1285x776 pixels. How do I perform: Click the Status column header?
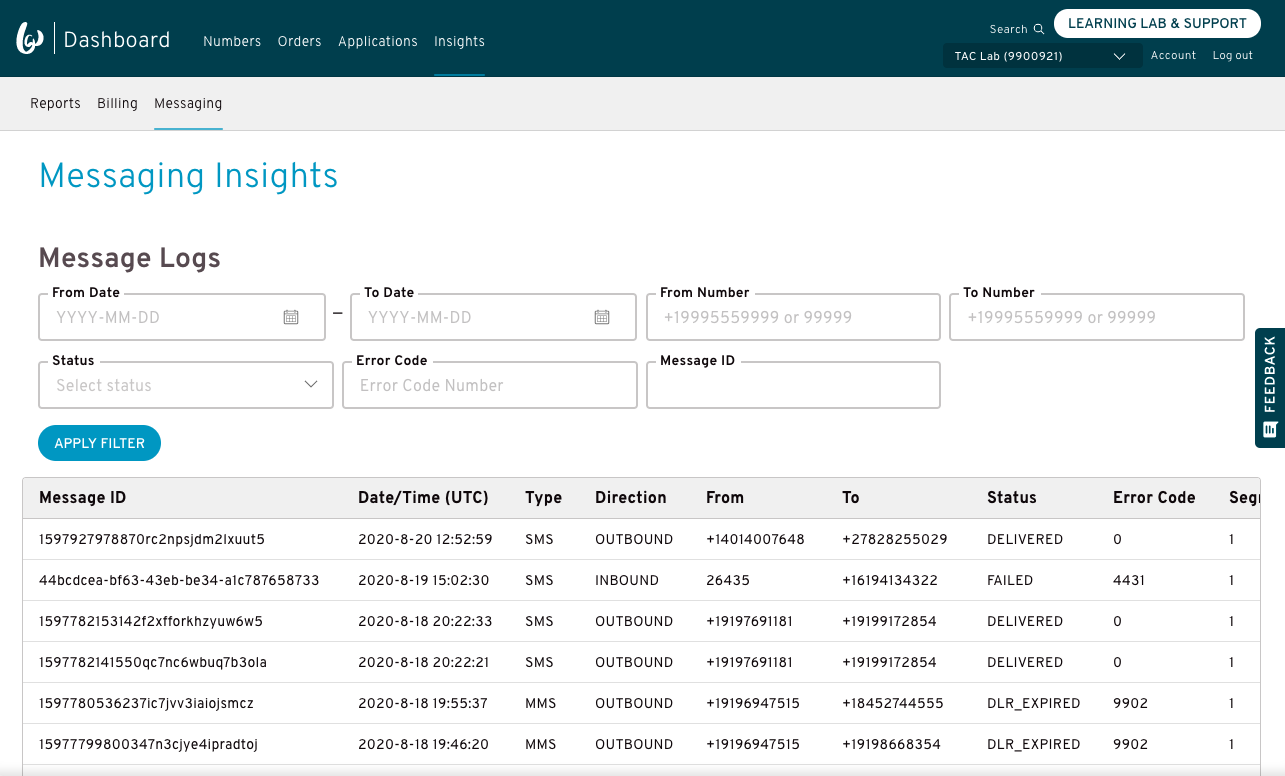pos(1012,498)
